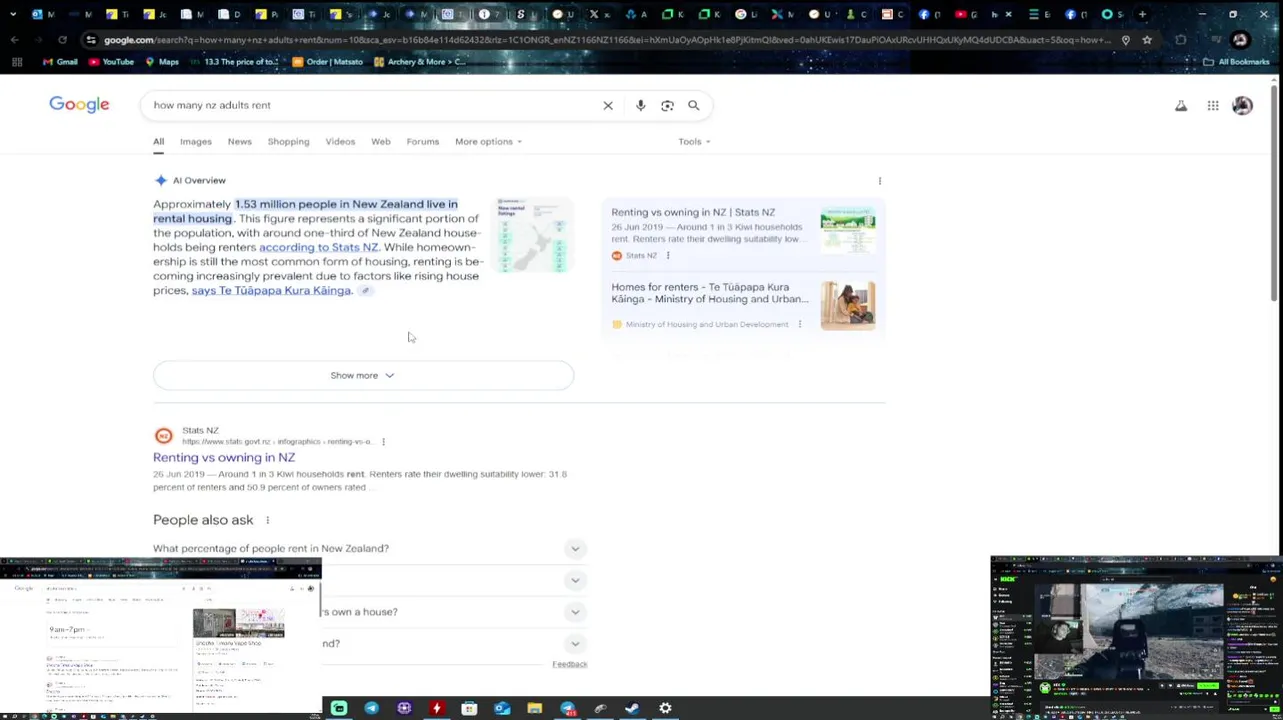Click the NZ map thumbnail in AI Overview
Screen dimensions: 1283x720
point(533,235)
